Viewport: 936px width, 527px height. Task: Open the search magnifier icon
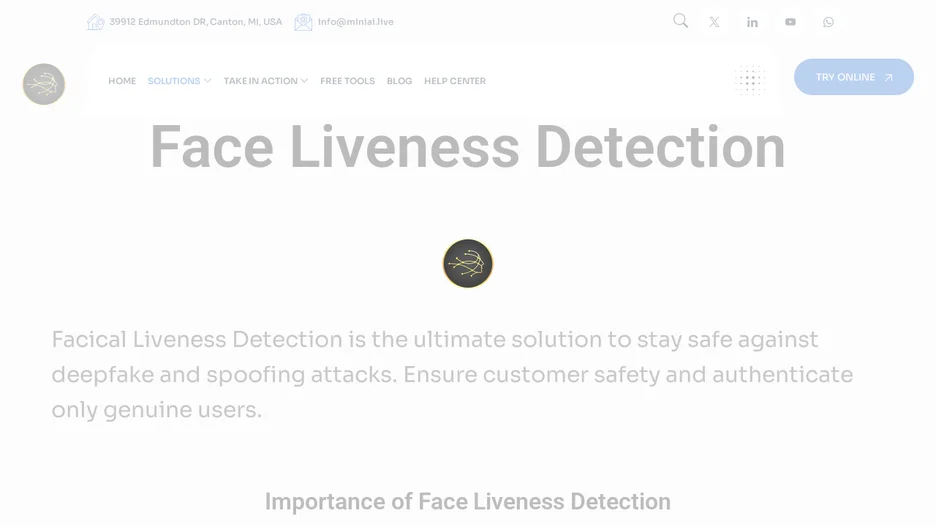tap(681, 21)
